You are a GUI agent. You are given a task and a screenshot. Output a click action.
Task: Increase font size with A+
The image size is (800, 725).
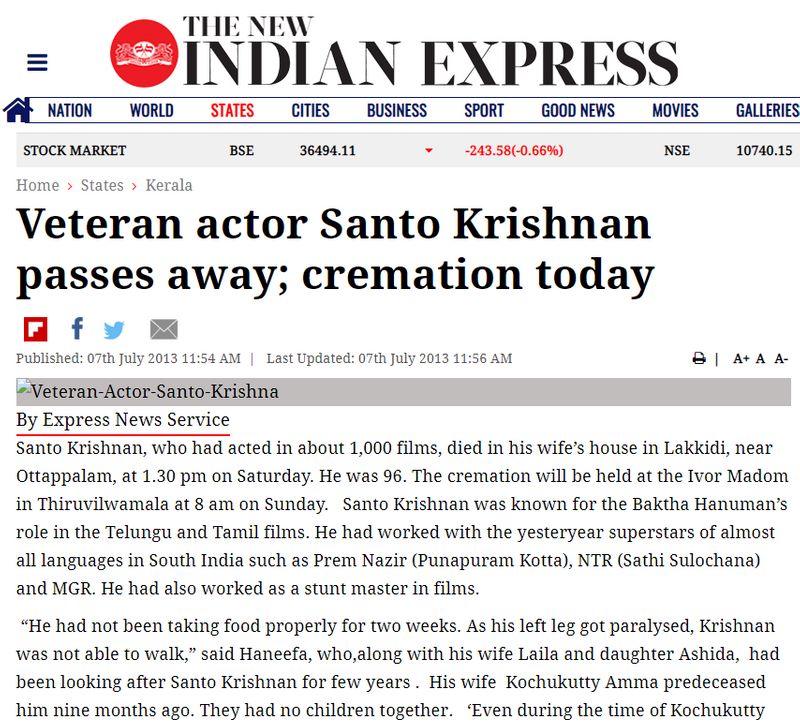[x=741, y=359]
